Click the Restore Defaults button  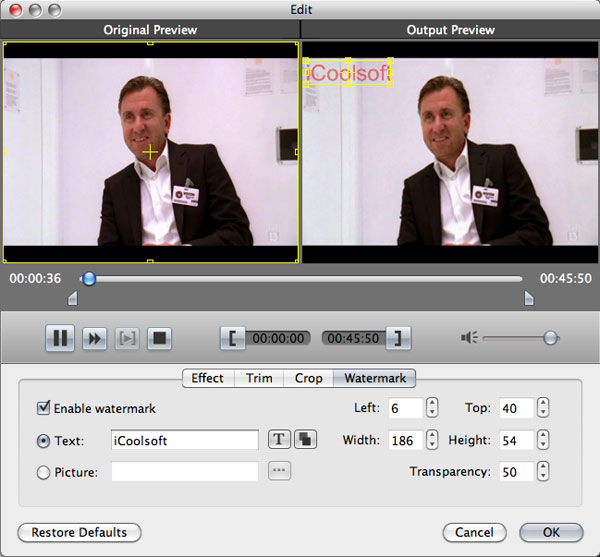click(x=79, y=532)
